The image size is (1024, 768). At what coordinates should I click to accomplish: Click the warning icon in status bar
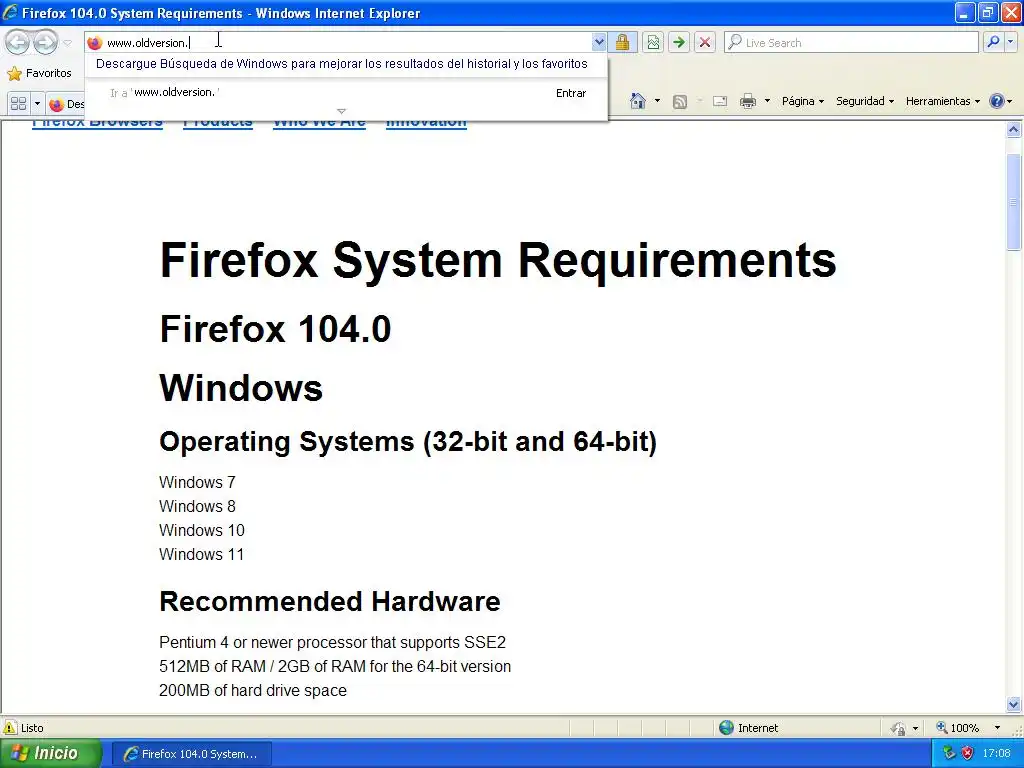(10, 728)
